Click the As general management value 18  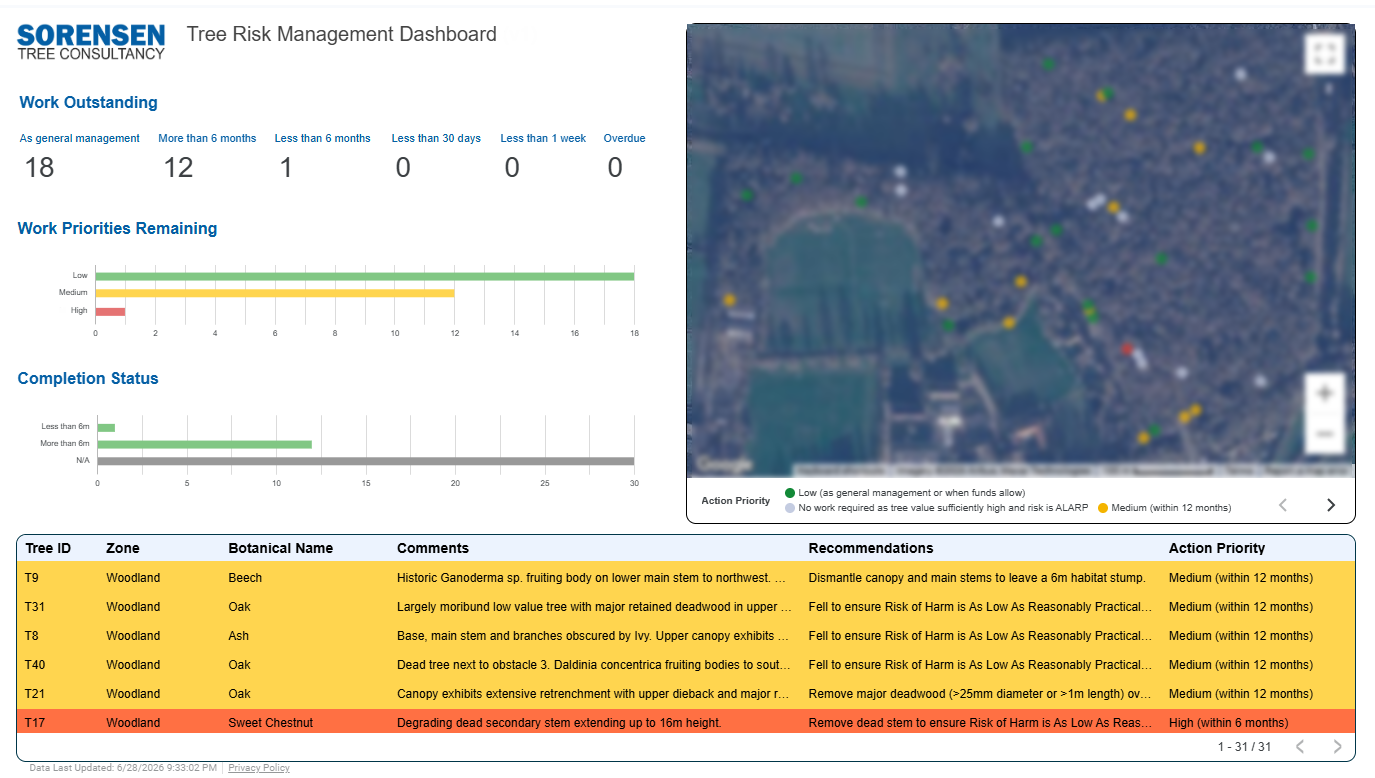(39, 167)
